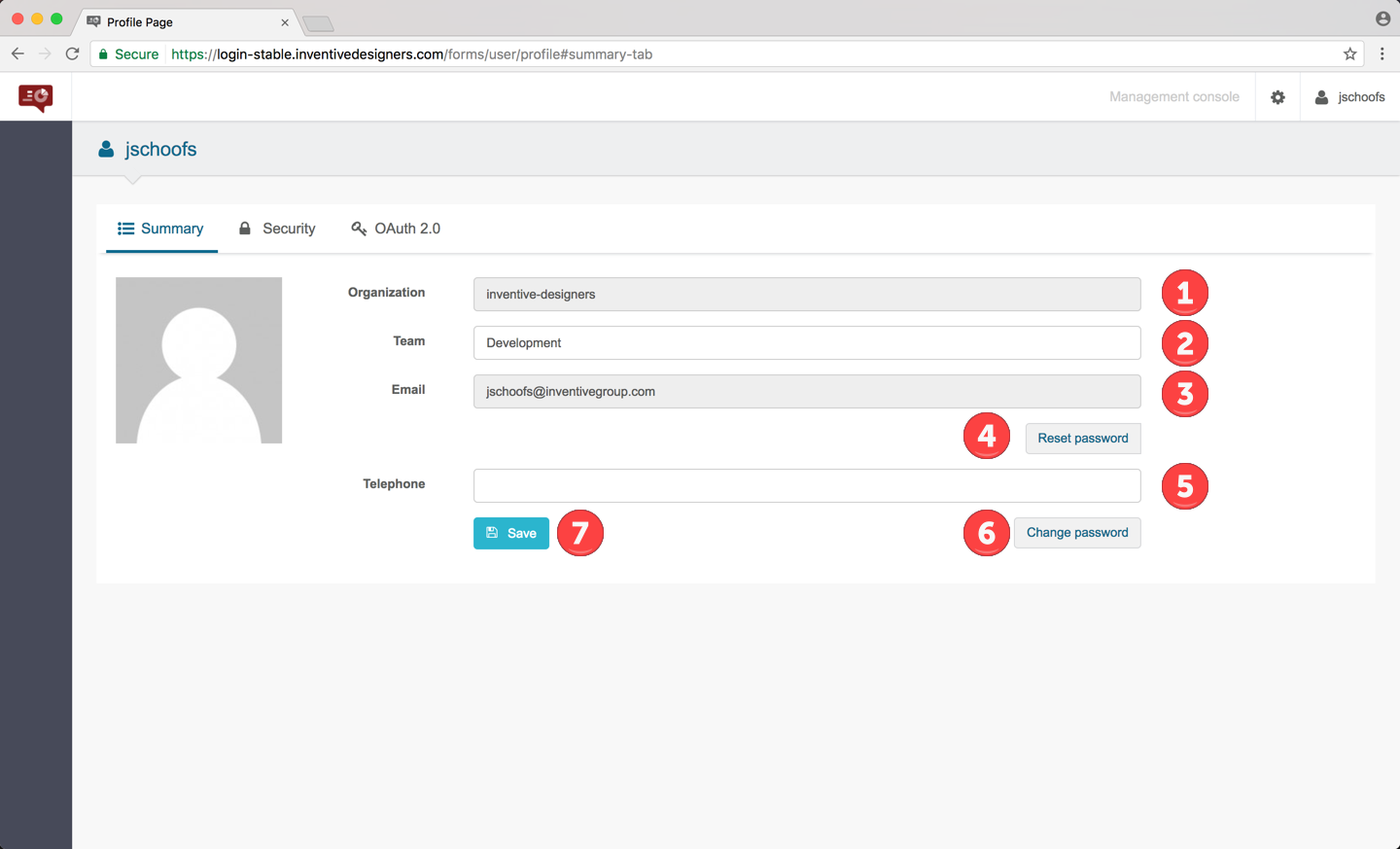Switch to the Security tab
The height and width of the screenshot is (849, 1400).
tap(277, 229)
